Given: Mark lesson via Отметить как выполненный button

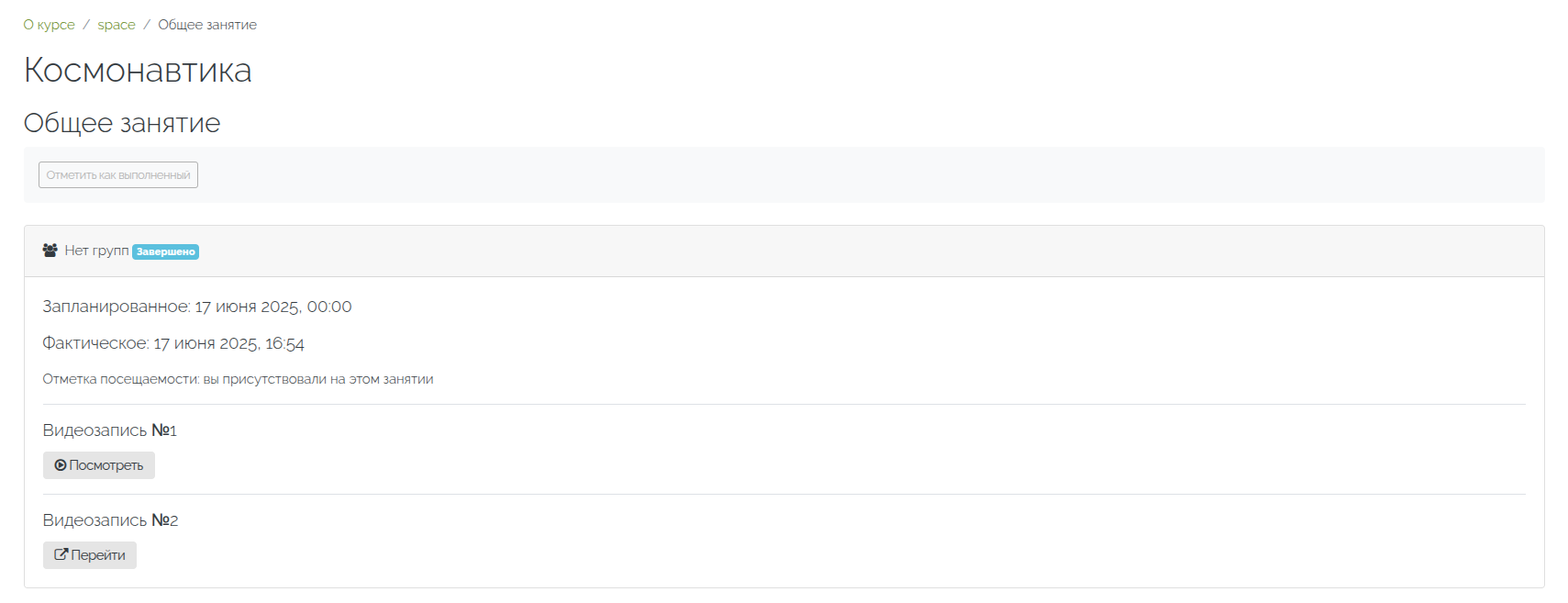Looking at the screenshot, I should 118,175.
